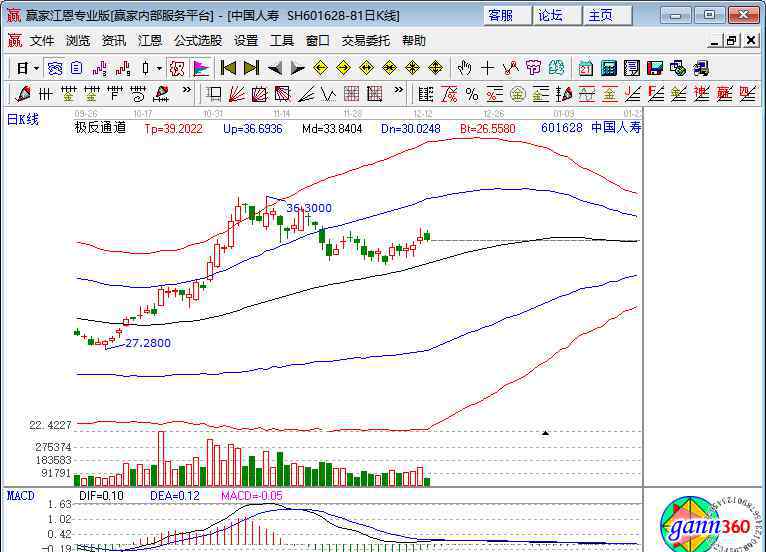The width and height of the screenshot is (766, 552).
Task: Open the 工具 menu
Action: (282, 41)
